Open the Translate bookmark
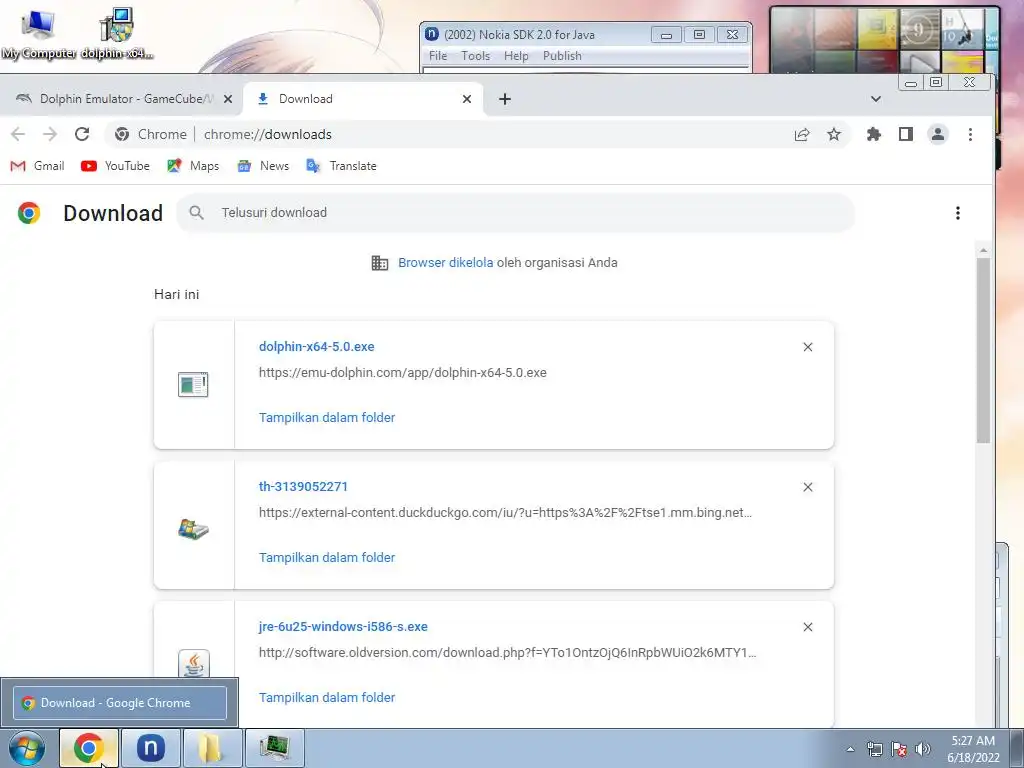The width and height of the screenshot is (1024, 768). tap(342, 166)
